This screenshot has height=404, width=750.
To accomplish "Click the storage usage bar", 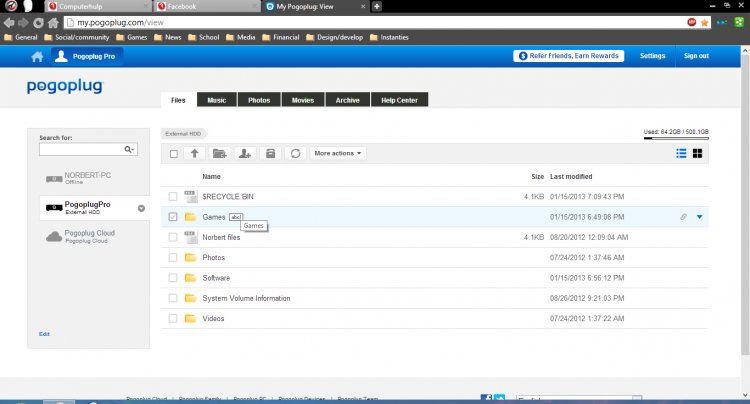I will [676, 138].
